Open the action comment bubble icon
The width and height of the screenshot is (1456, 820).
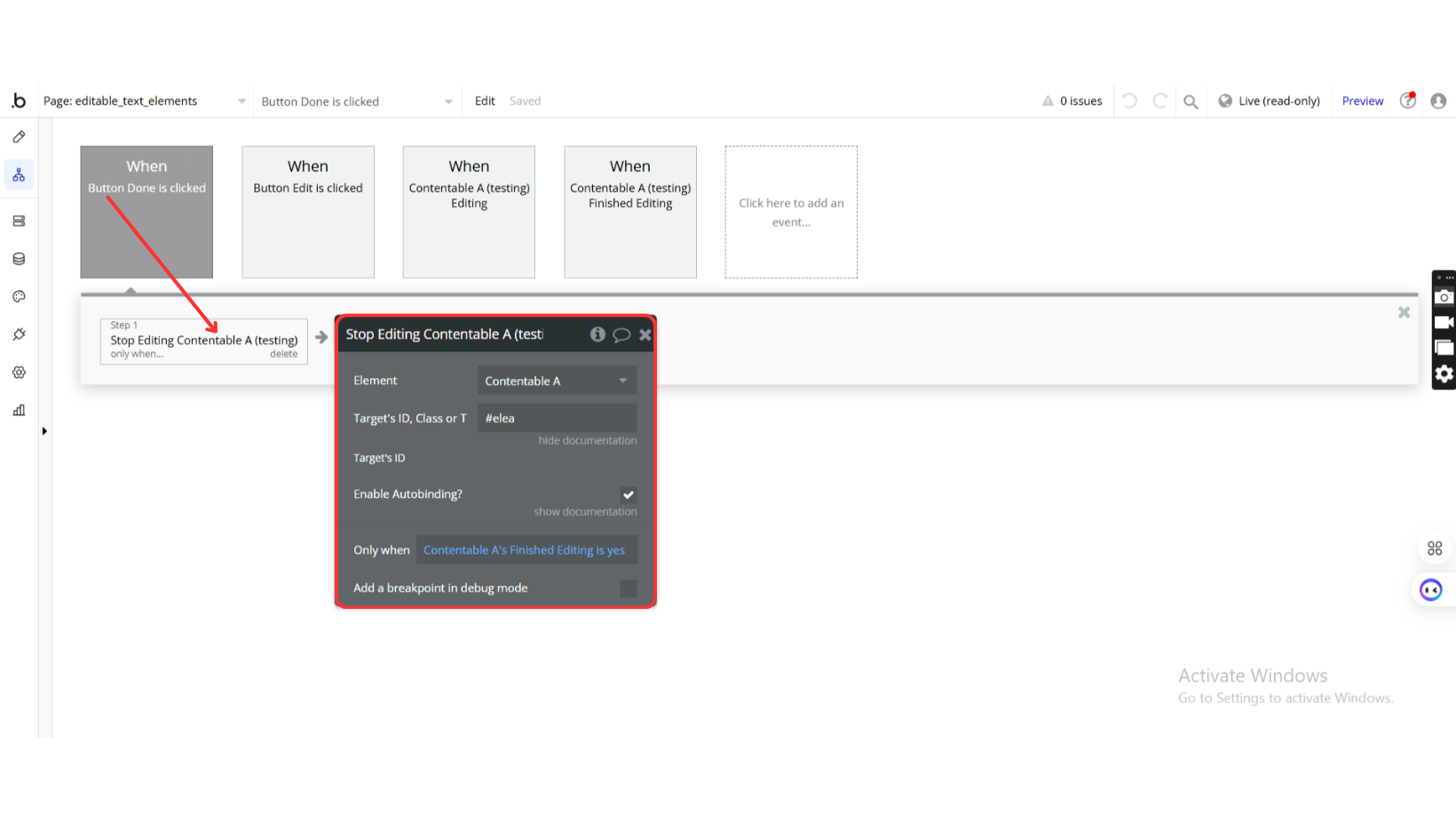click(621, 335)
